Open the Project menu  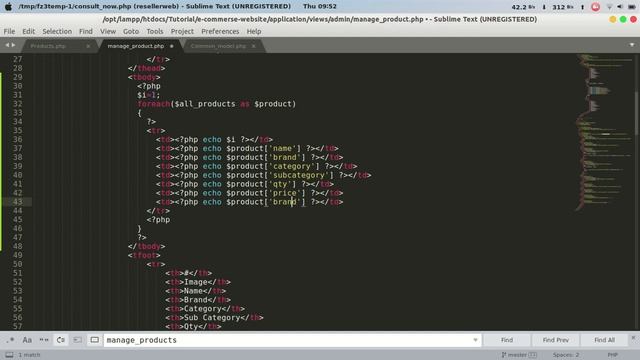coord(182,31)
